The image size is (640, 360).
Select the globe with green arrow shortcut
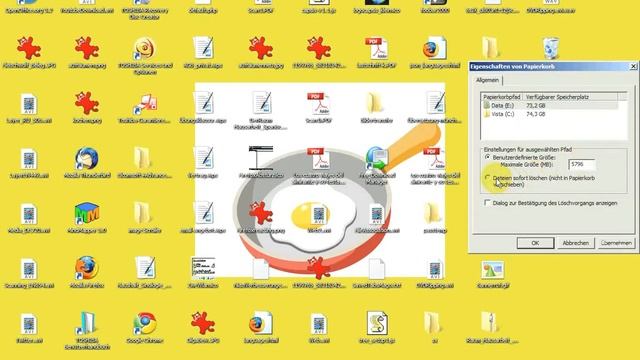click(376, 158)
